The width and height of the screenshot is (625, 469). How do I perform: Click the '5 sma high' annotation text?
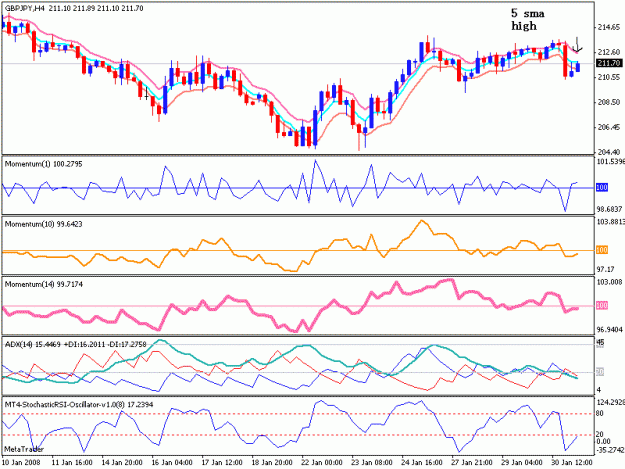click(528, 20)
